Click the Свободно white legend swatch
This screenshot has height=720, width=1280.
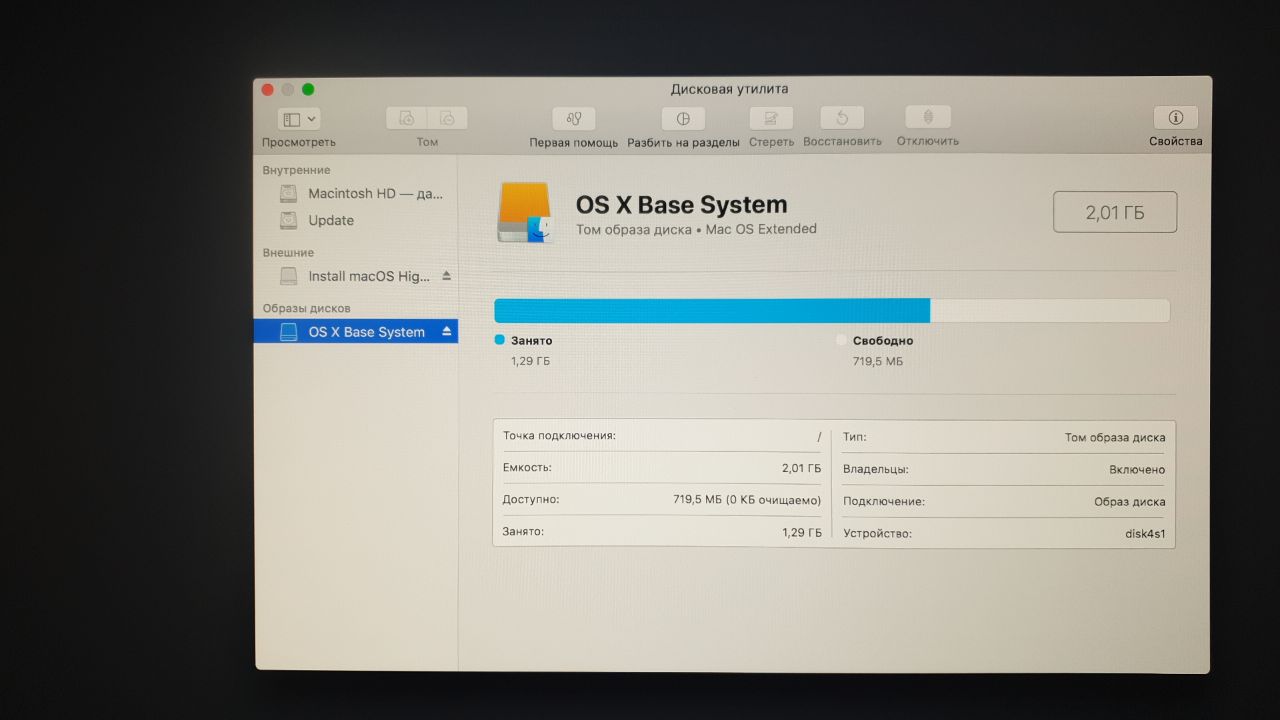click(841, 340)
